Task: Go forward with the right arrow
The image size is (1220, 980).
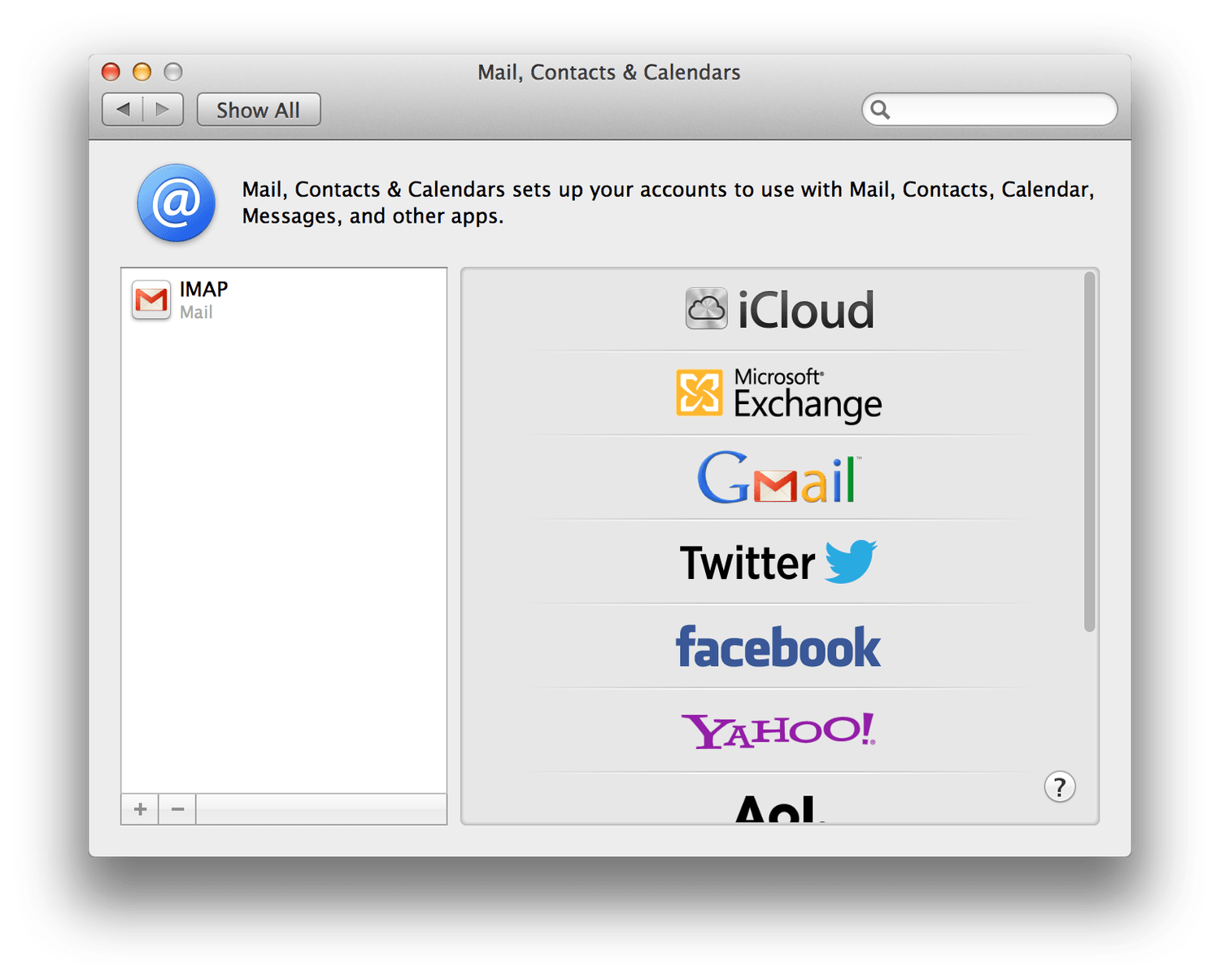Action: [x=163, y=109]
